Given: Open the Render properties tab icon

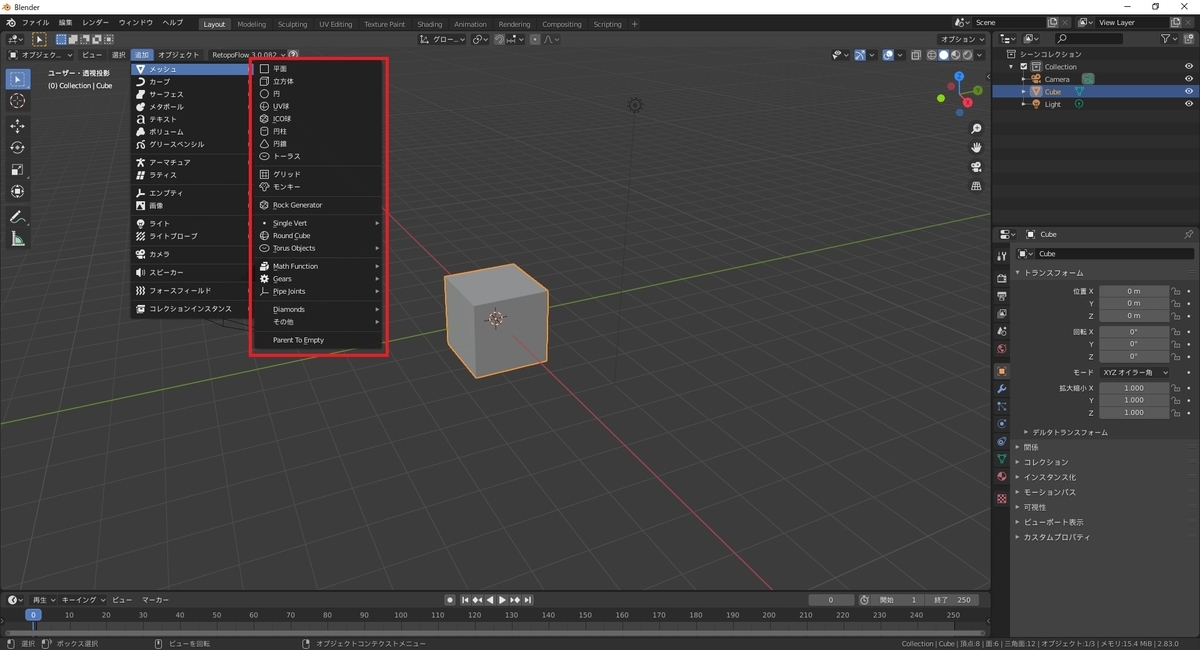Looking at the screenshot, I should [x=1002, y=277].
